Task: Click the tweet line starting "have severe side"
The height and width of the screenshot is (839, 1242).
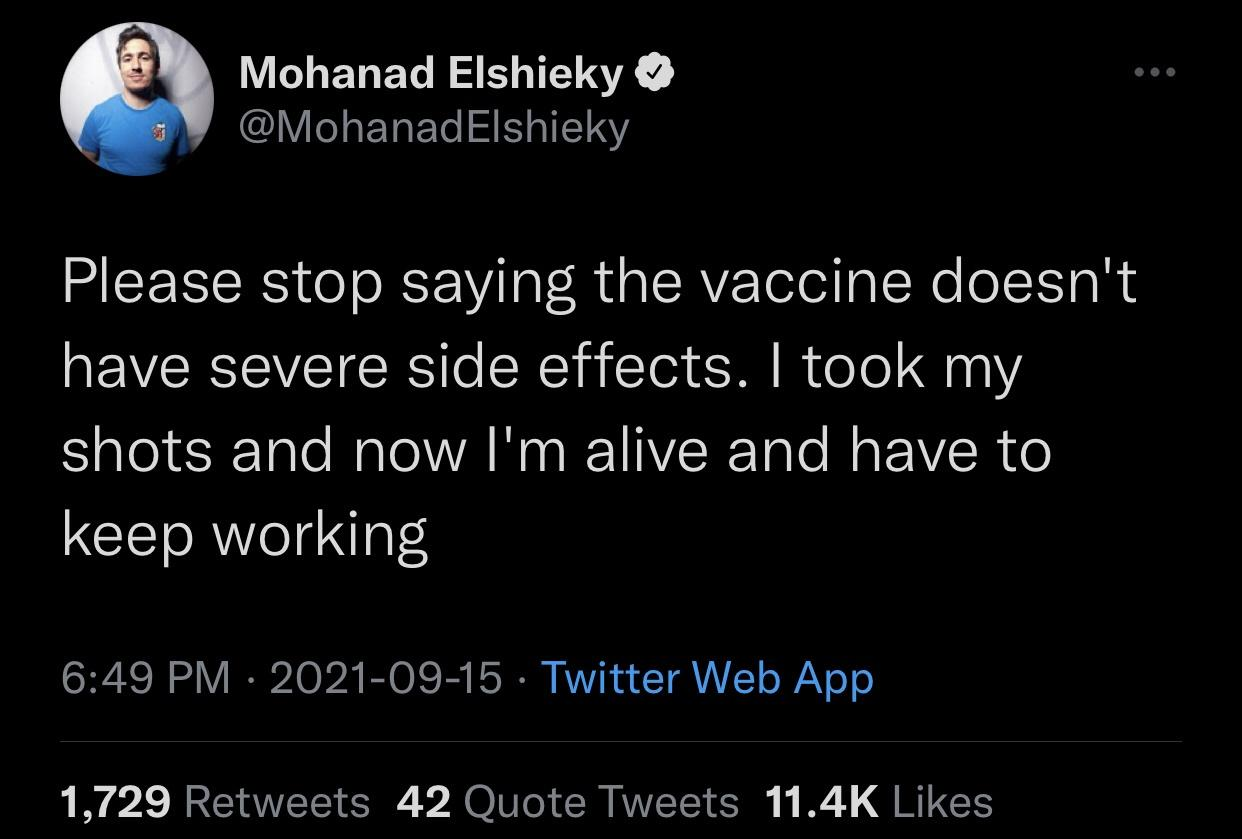Action: [x=541, y=367]
